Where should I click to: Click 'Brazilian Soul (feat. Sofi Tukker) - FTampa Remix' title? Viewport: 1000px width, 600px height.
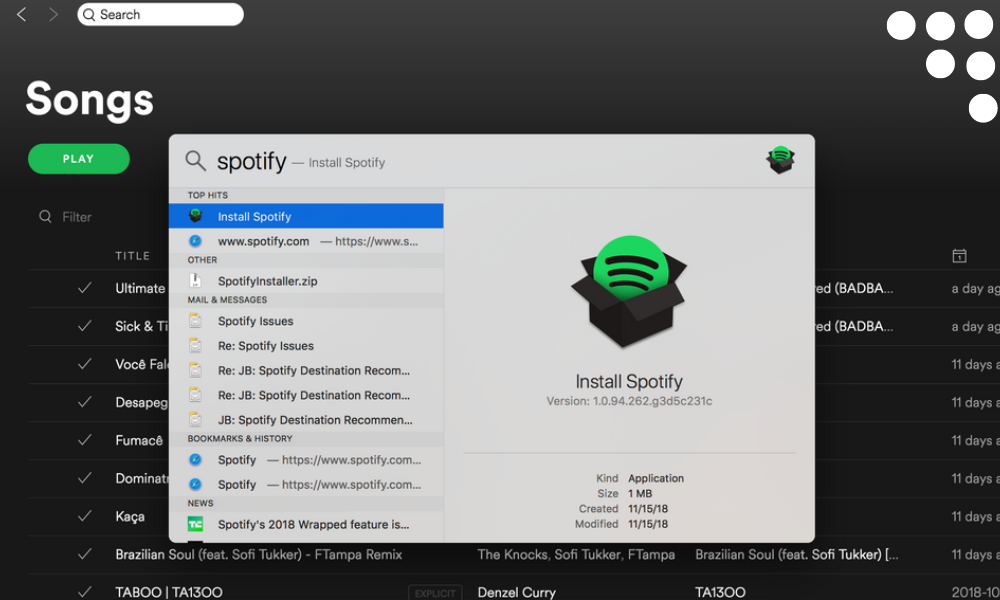point(258,555)
